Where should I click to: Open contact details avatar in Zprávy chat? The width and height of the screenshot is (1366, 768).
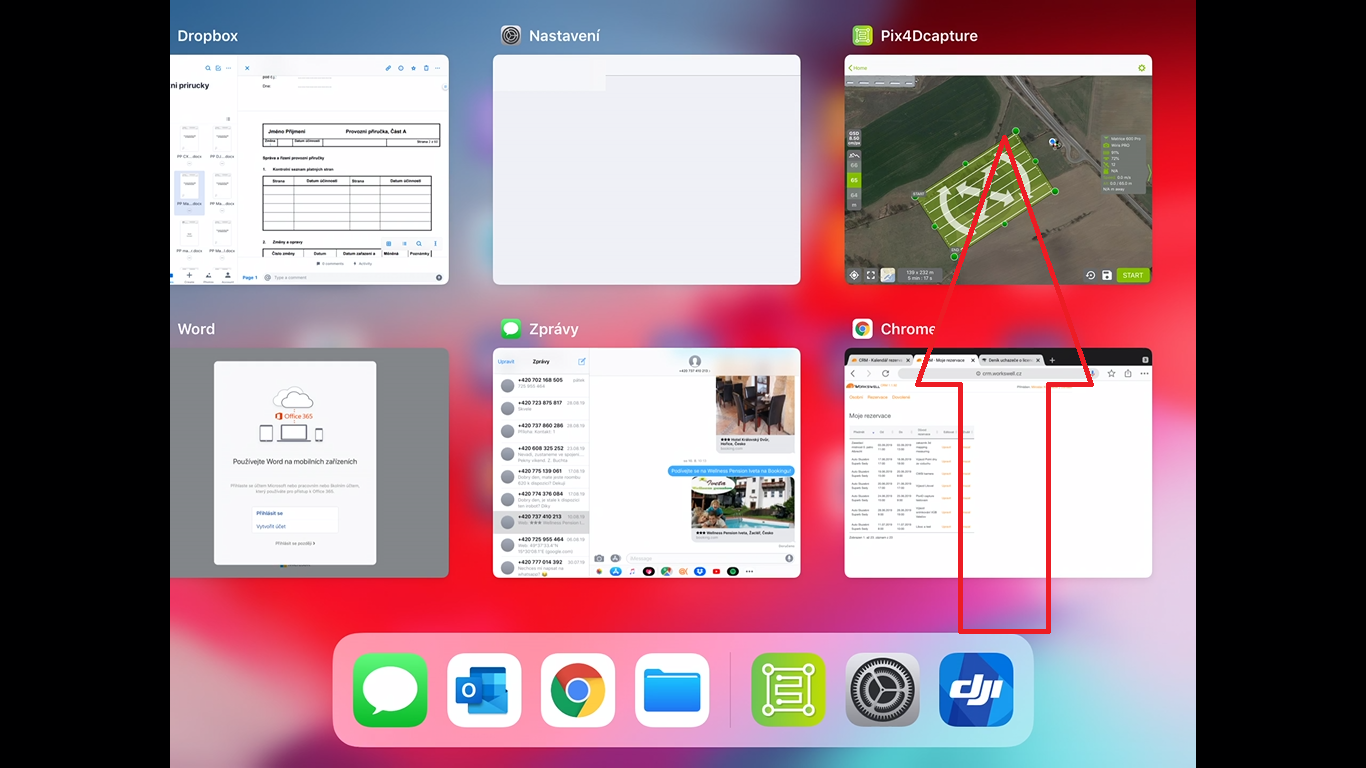tap(695, 361)
